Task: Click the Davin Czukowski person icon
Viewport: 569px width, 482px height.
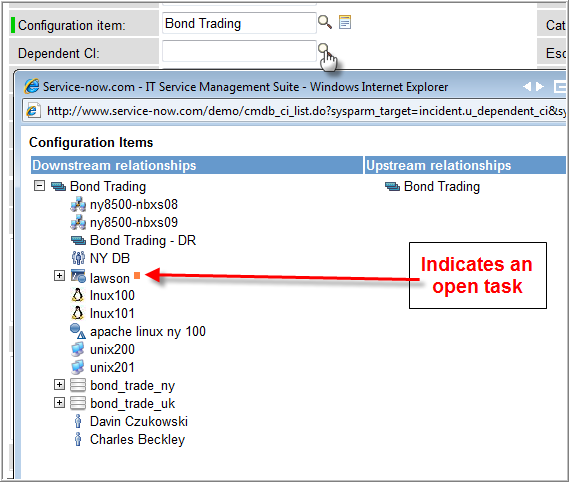Action: [x=78, y=421]
